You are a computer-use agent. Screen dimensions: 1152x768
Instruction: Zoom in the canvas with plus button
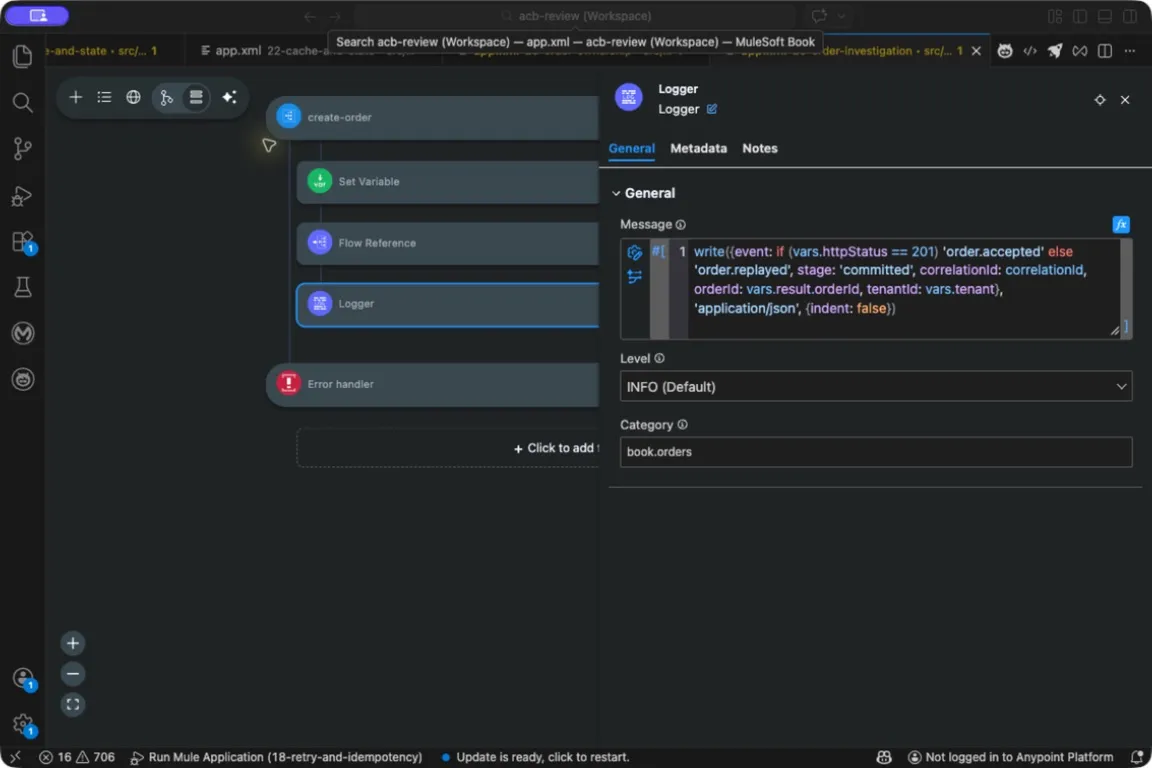click(x=73, y=643)
